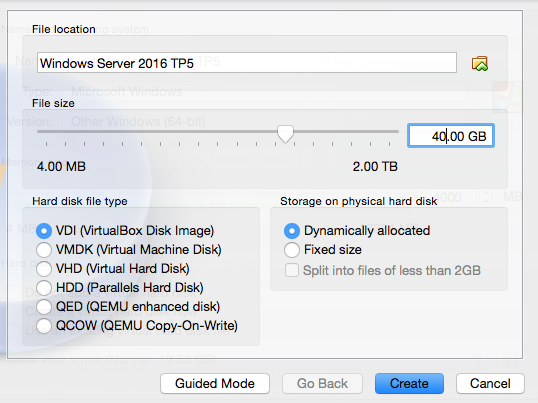
Task: Click the file size slider handle
Action: point(285,134)
